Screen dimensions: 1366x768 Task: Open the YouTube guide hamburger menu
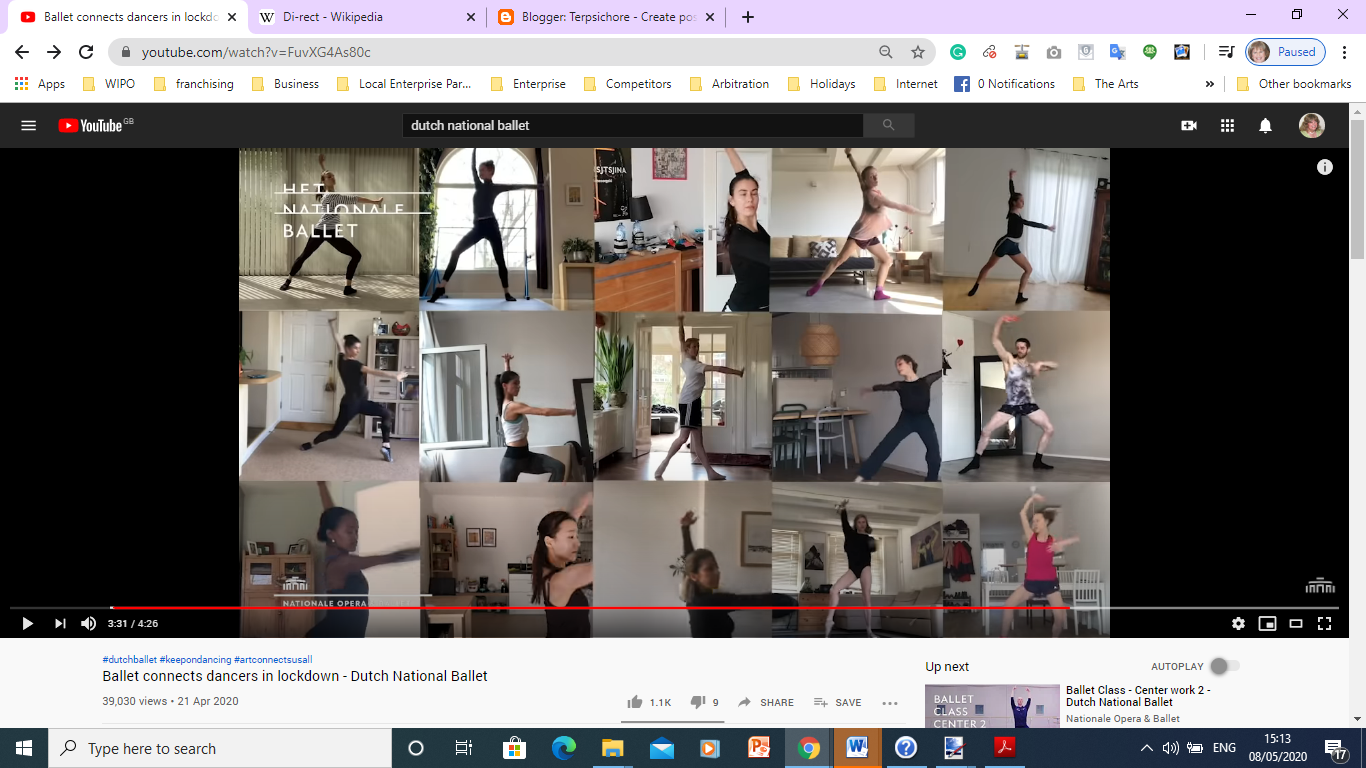[x=28, y=125]
